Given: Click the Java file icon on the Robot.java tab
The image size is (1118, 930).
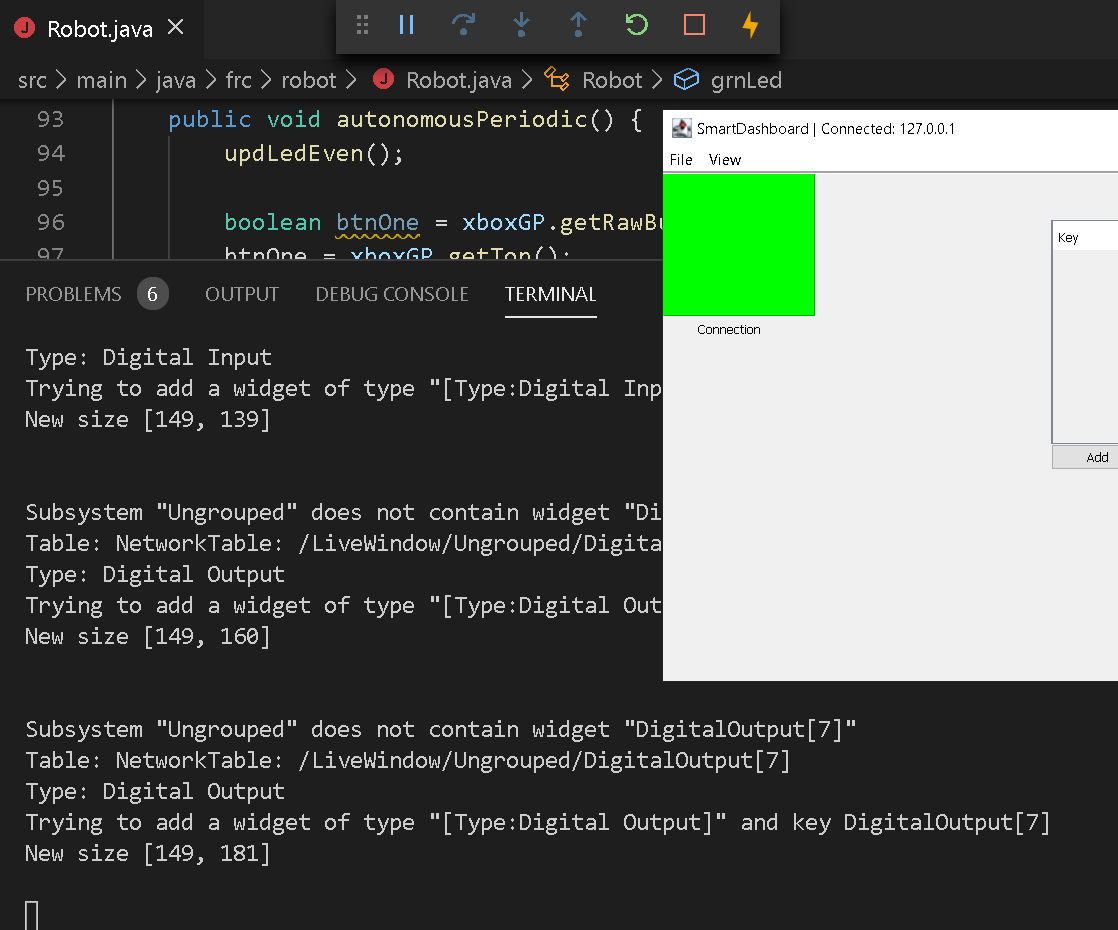Looking at the screenshot, I should [x=25, y=28].
